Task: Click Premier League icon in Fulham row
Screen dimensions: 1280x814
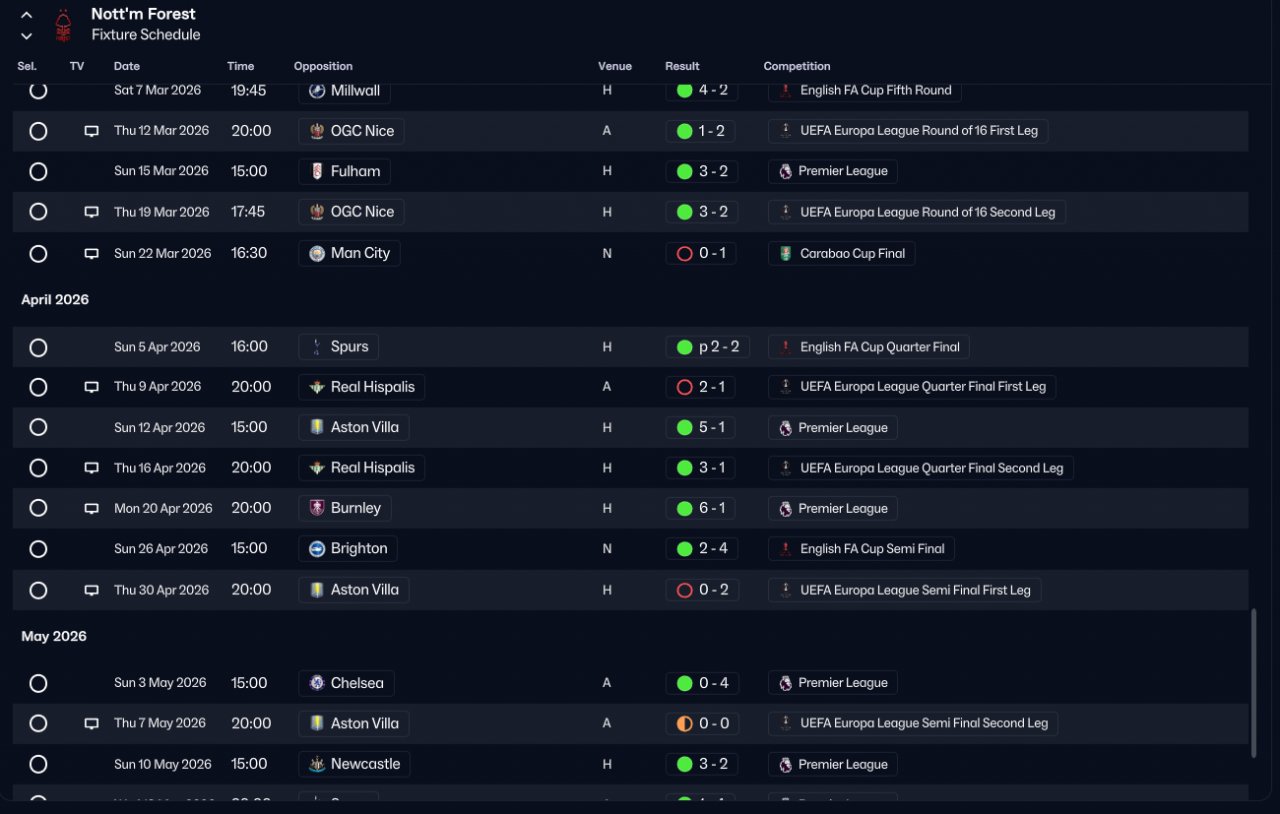Action: 785,171
